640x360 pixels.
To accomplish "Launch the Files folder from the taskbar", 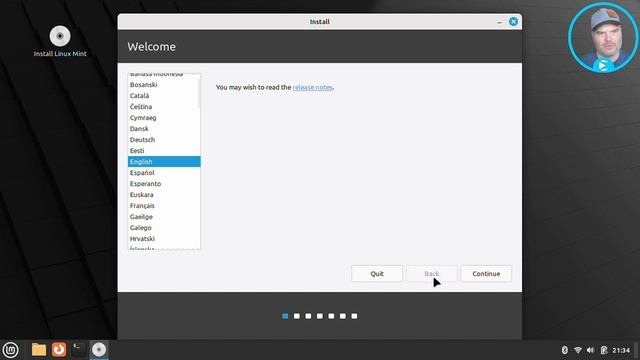I will [39, 350].
